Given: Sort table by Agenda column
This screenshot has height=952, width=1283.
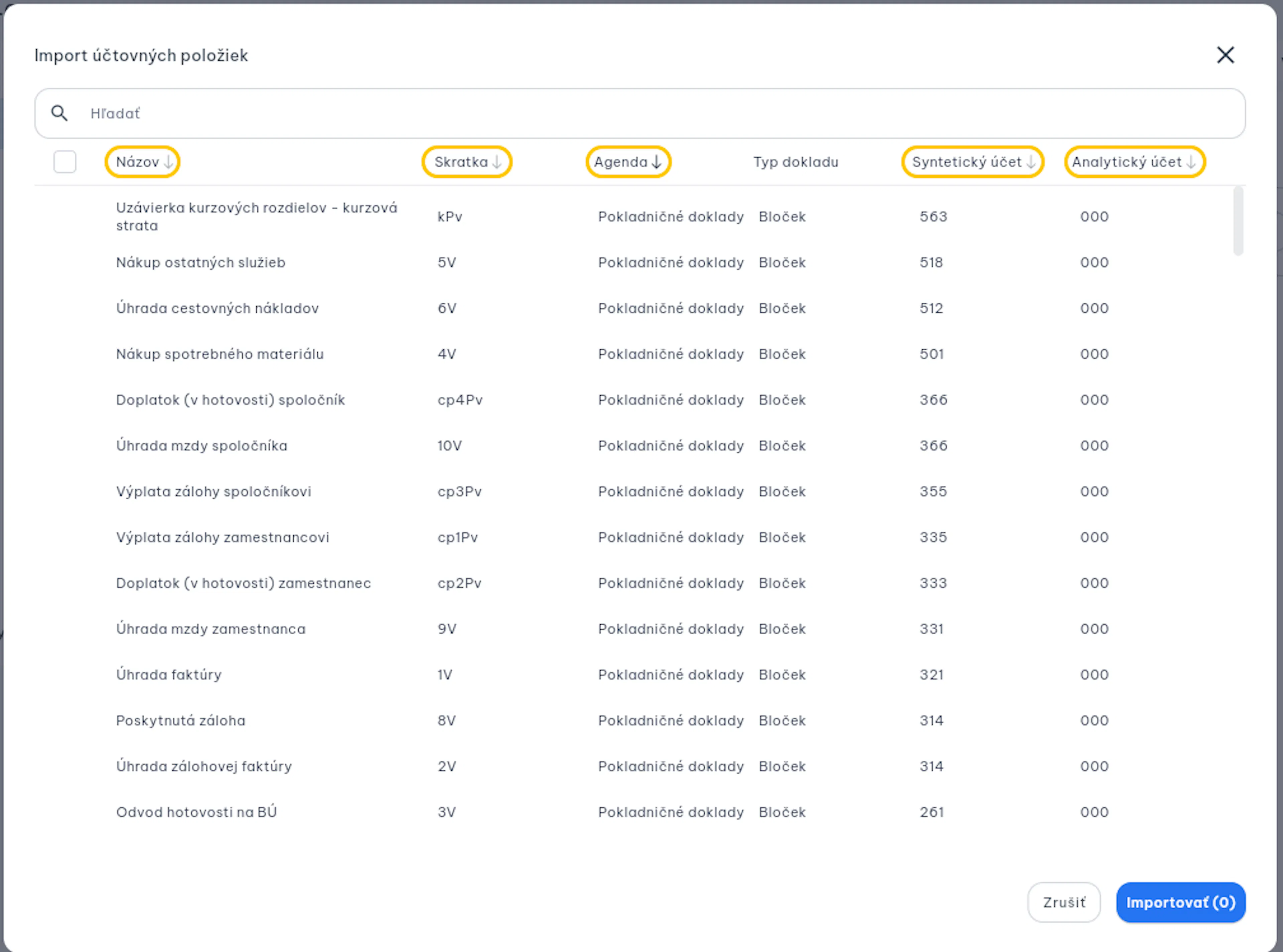Looking at the screenshot, I should [628, 162].
